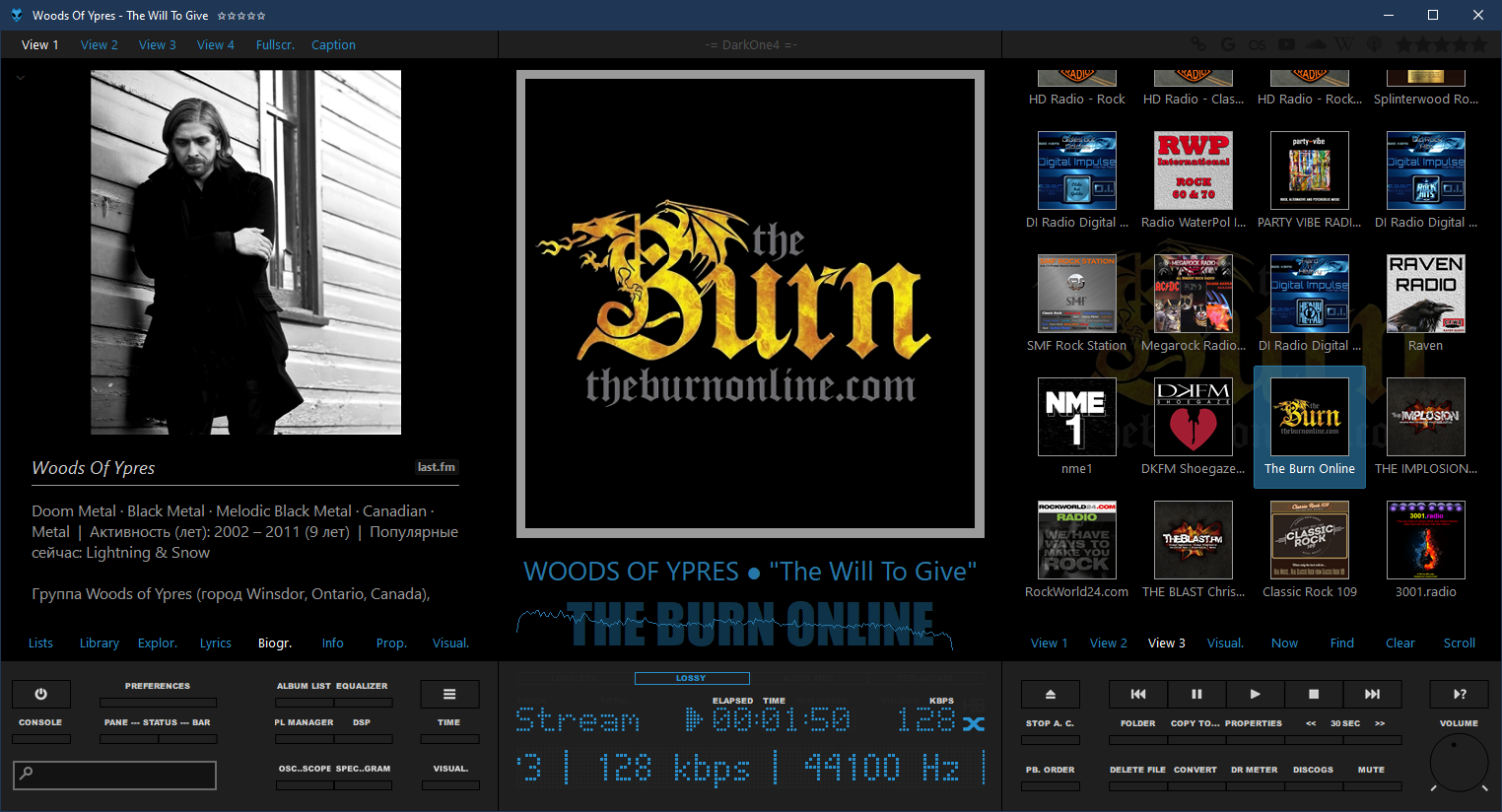Click the Clear tab in right panel
1502x812 pixels.
click(x=1400, y=643)
